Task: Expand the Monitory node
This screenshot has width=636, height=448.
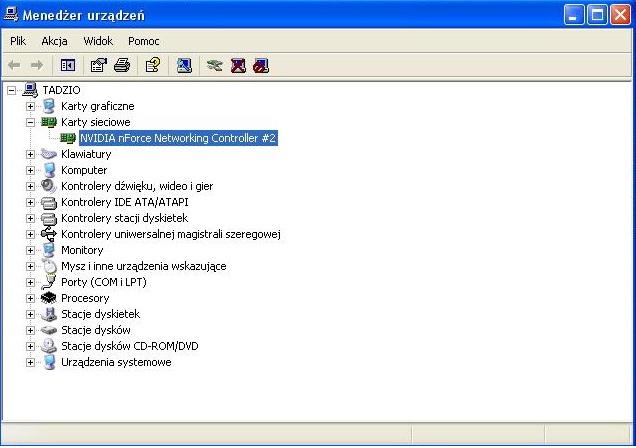Action: pyautogui.click(x=30, y=250)
